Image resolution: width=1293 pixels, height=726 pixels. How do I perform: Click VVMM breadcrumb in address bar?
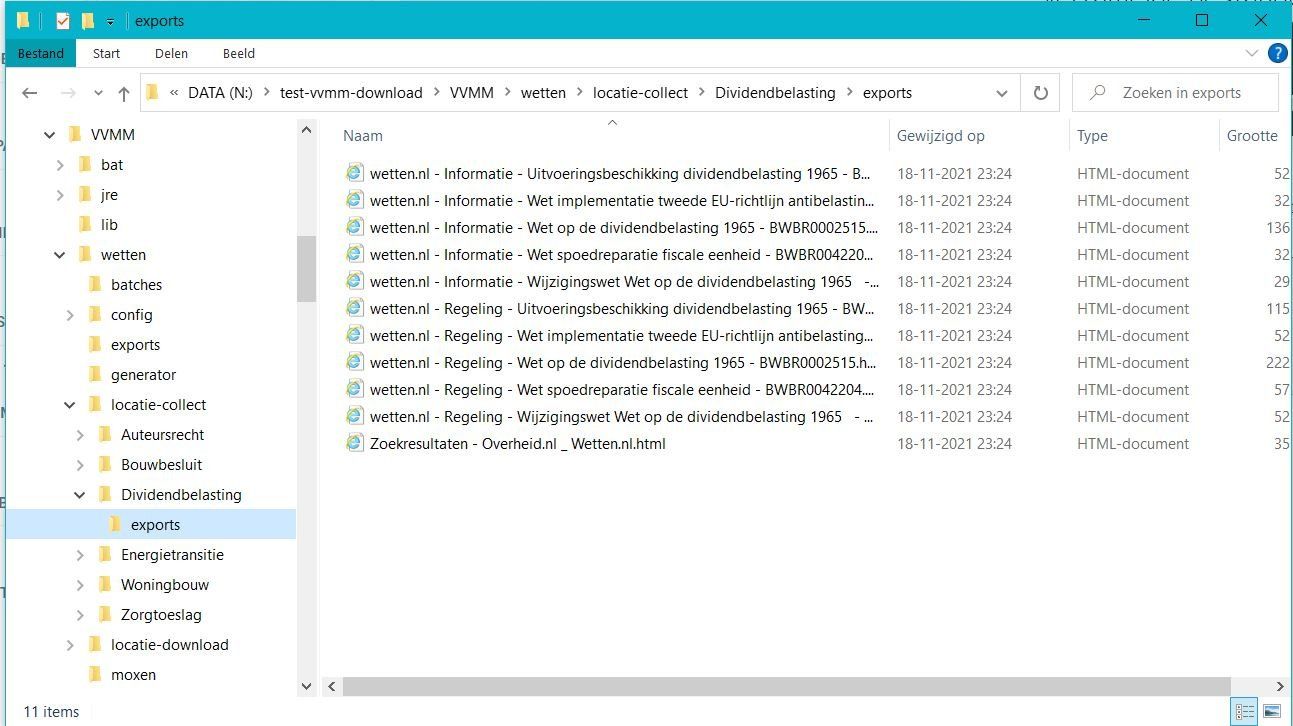[472, 93]
